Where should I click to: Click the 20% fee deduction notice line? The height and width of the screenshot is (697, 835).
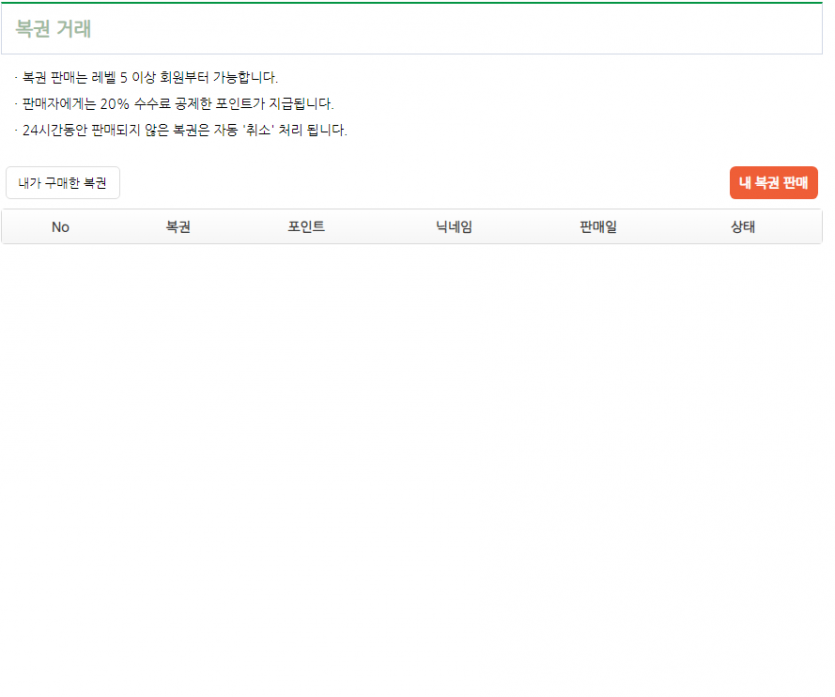pyautogui.click(x=177, y=104)
